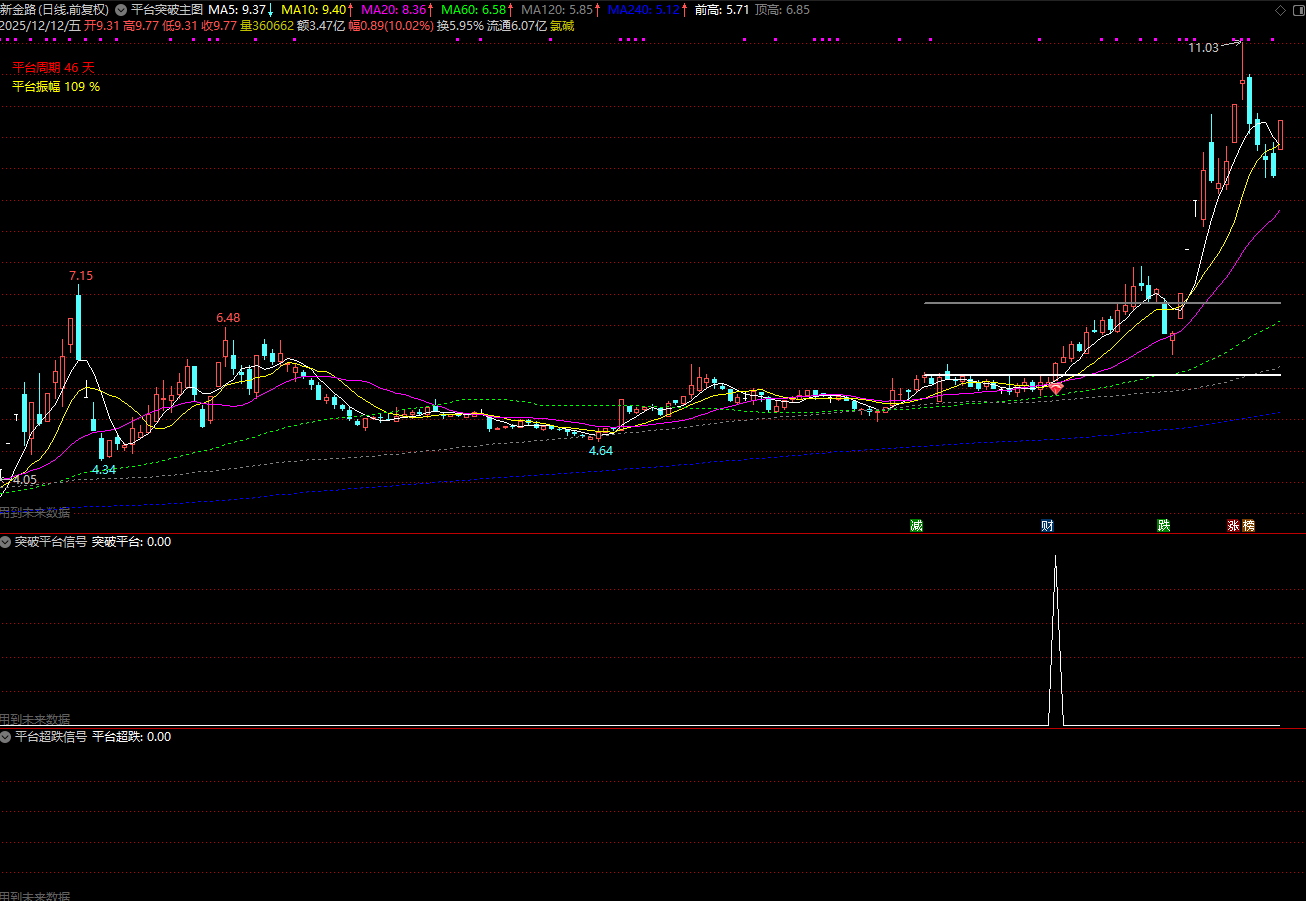Viewport: 1306px width, 901px height.
Task: Click the 氯碱 sector link
Action: point(562,26)
